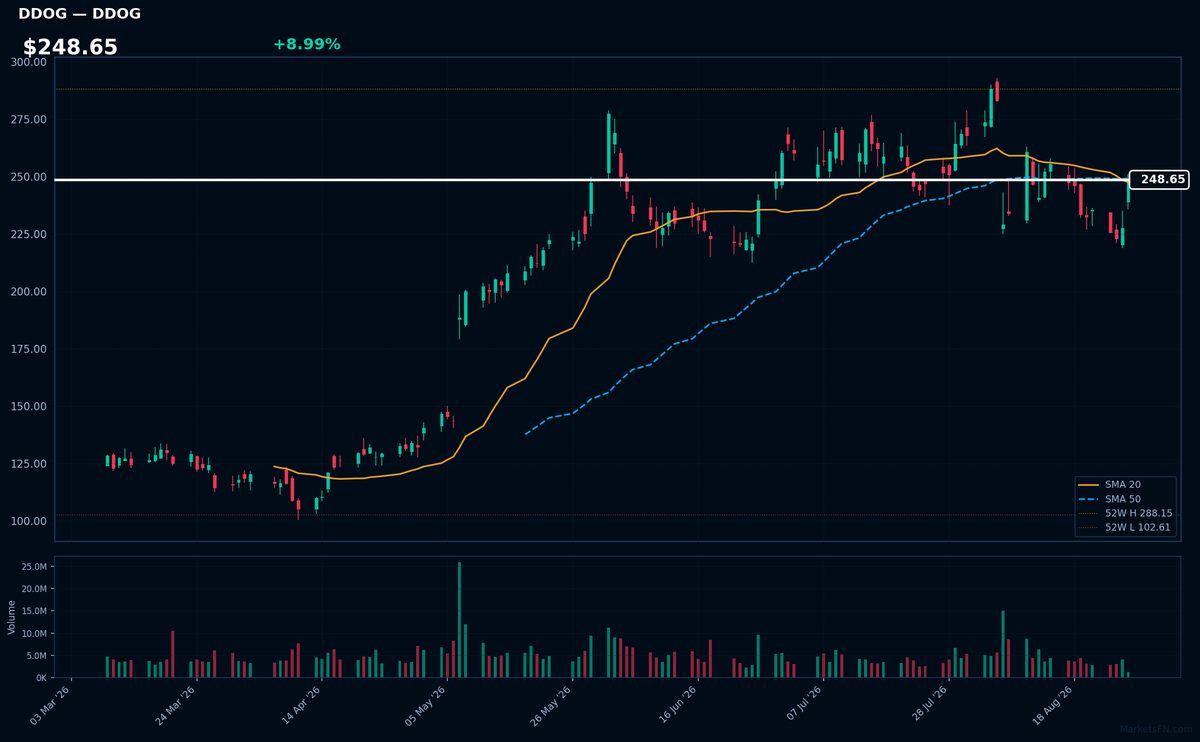Screen dimensions: 1200x742
Task: Click the 5.0M volume axis label
Action: (38, 656)
